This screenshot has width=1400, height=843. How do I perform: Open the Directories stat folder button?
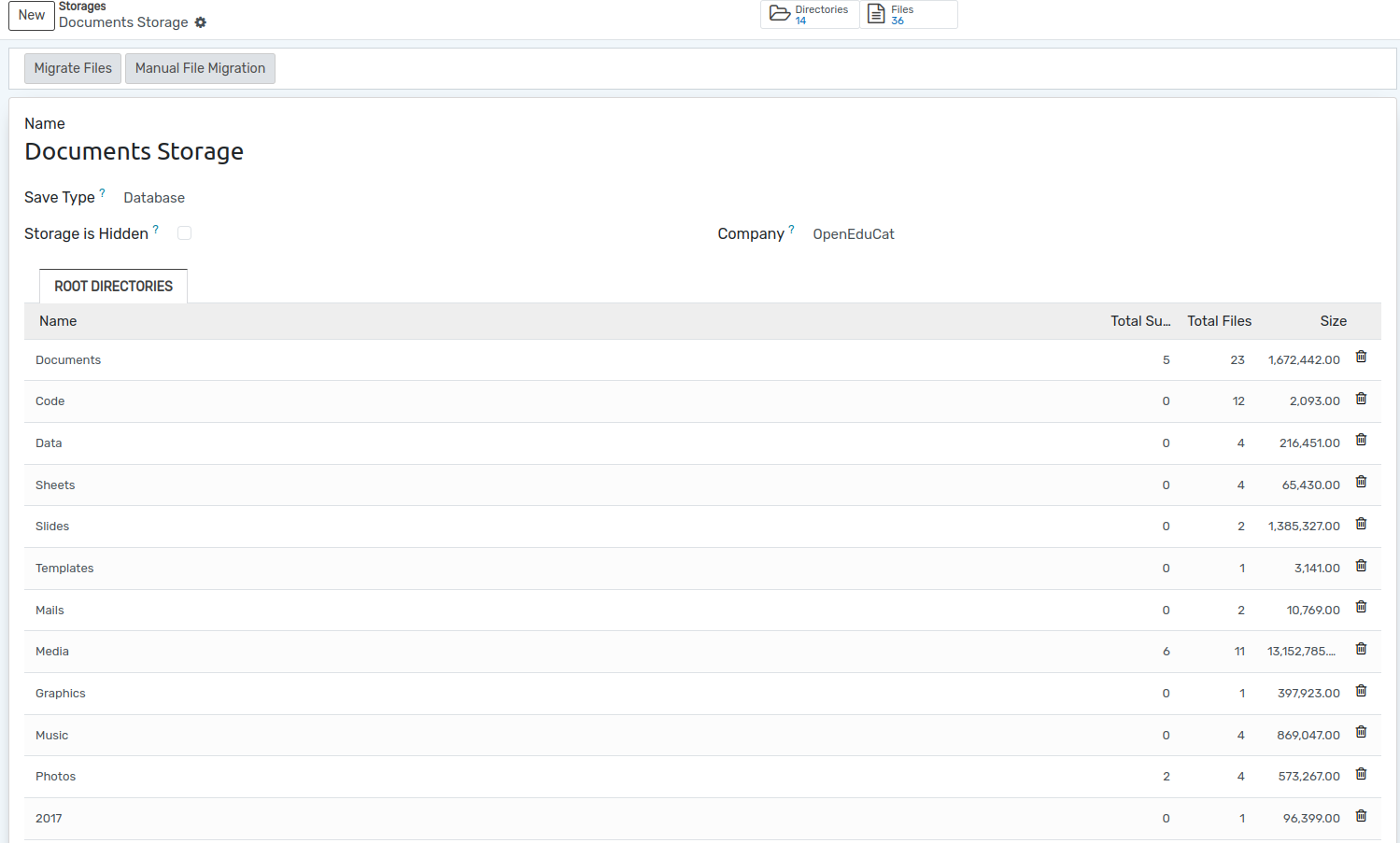click(809, 15)
